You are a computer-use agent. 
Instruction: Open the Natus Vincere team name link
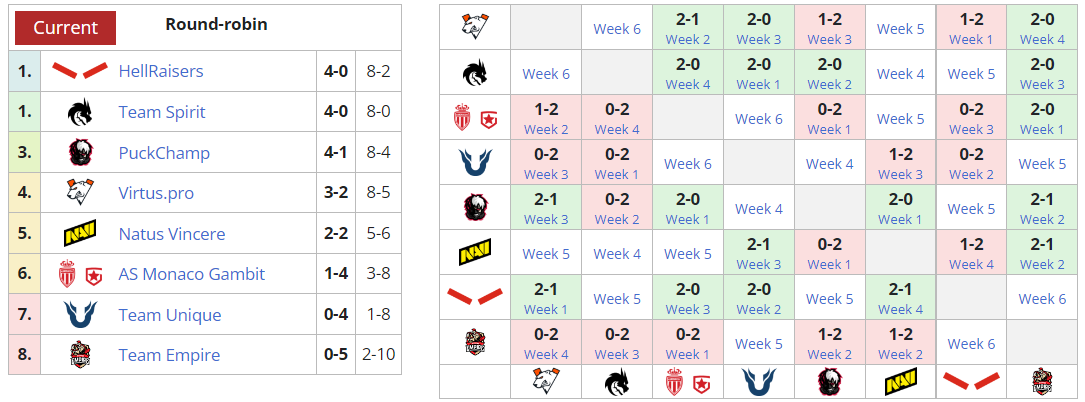(x=171, y=234)
